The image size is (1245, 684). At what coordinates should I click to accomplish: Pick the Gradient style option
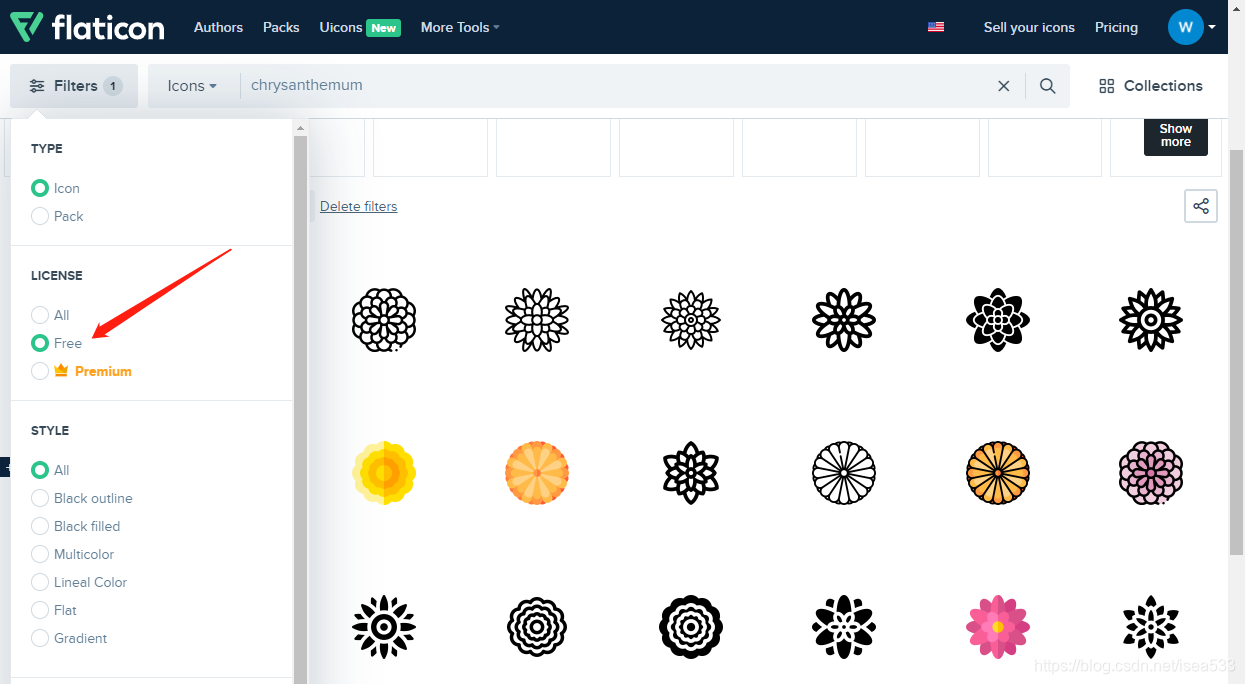tap(69, 638)
